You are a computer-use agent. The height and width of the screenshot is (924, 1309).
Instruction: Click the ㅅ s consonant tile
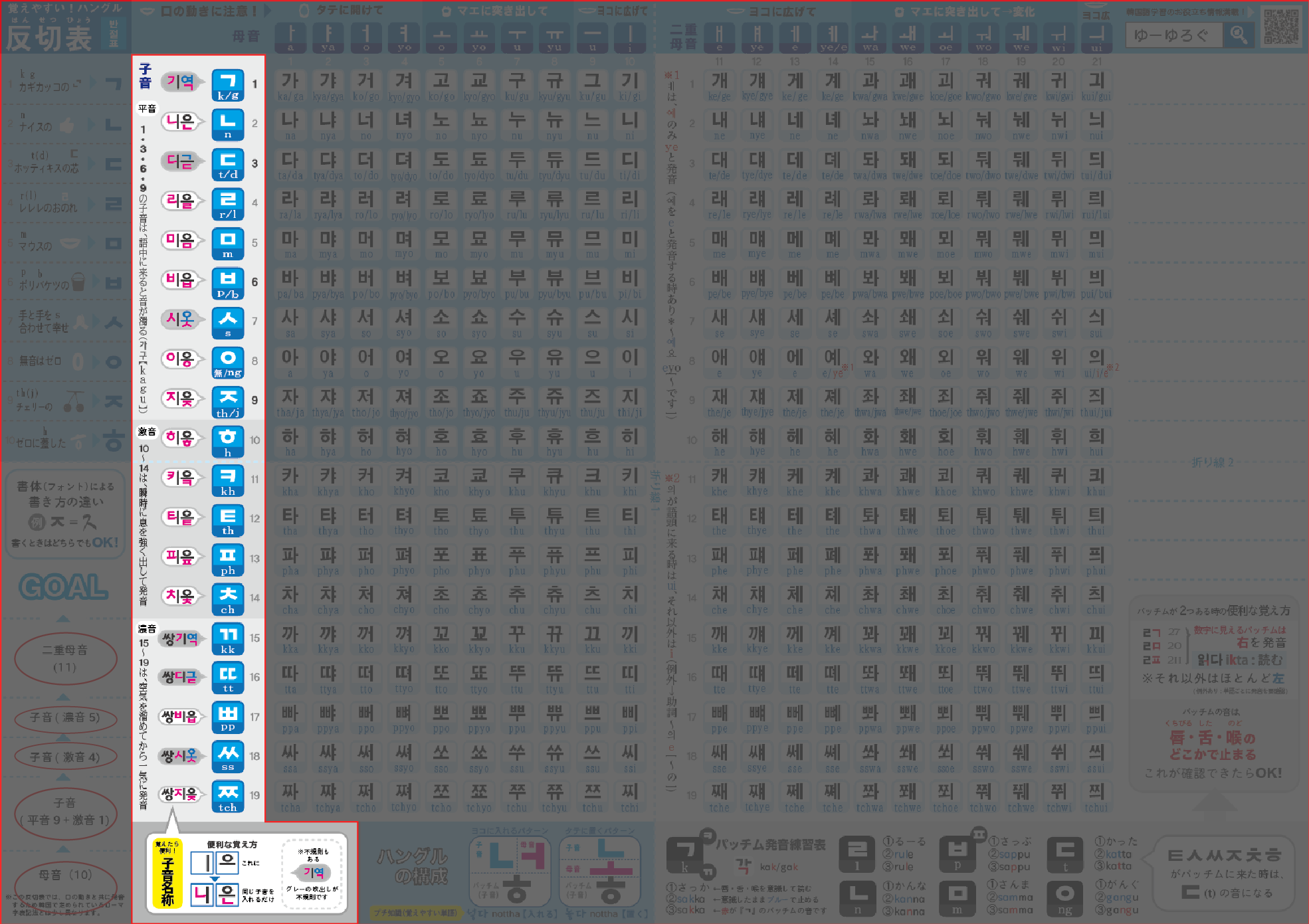click(228, 322)
